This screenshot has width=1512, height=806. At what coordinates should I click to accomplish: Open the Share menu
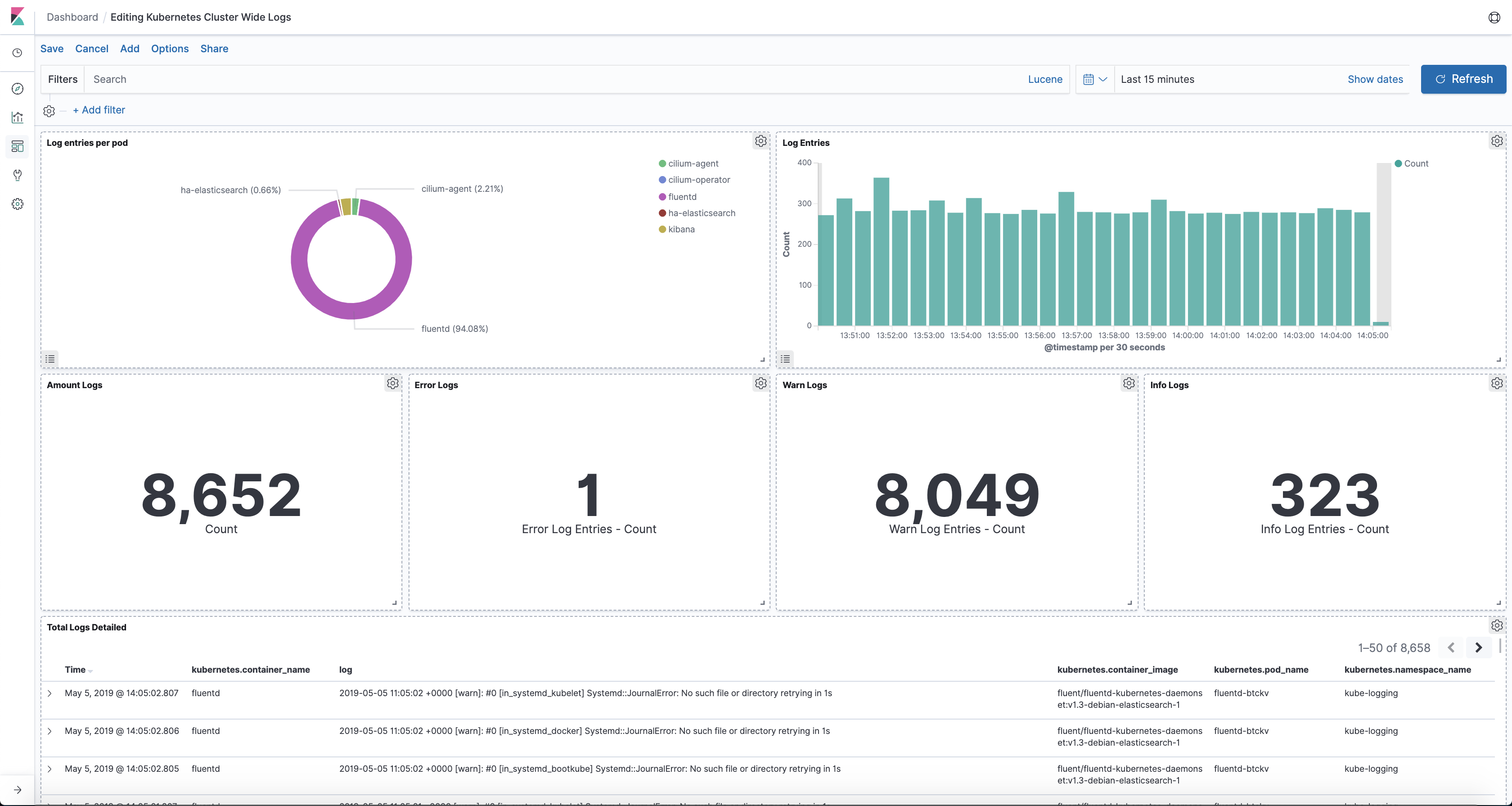click(x=214, y=49)
